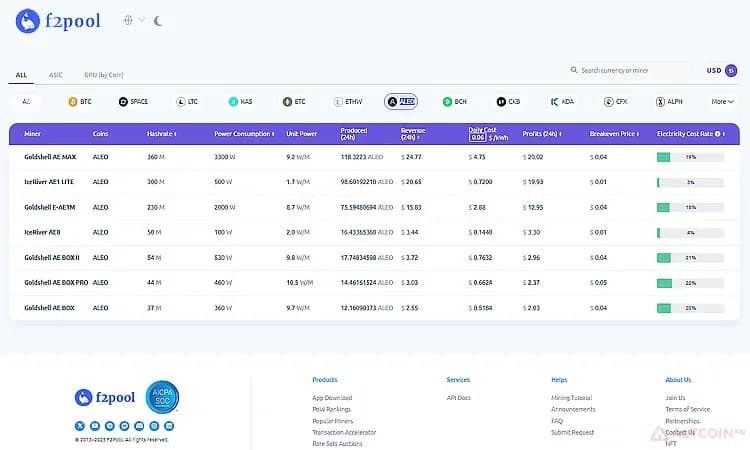Screen dimensions: 750x450
Task: Sort table by Hashrate column
Action: tap(162, 134)
